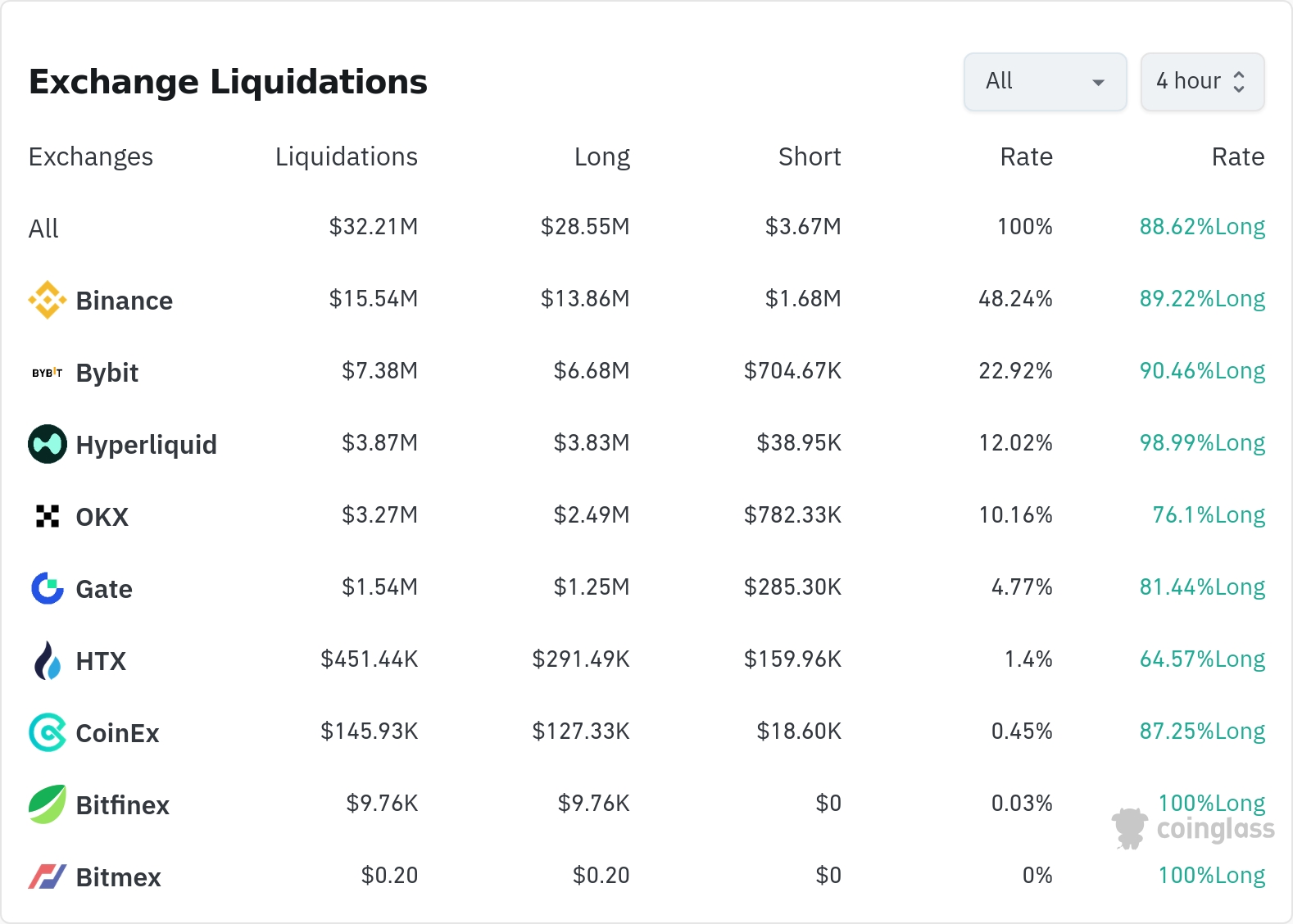This screenshot has width=1293, height=924.
Task: Open the Hyperliquid exchange name link
Action: pos(147,445)
